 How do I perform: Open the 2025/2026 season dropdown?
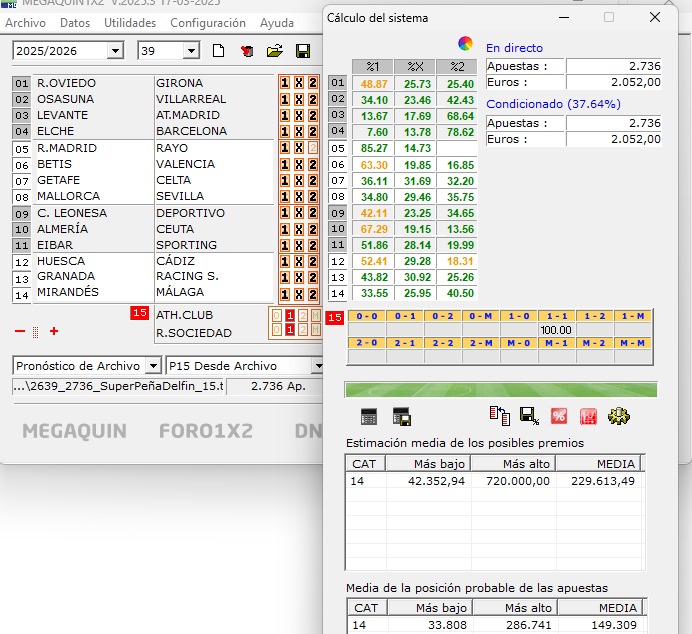(115, 51)
